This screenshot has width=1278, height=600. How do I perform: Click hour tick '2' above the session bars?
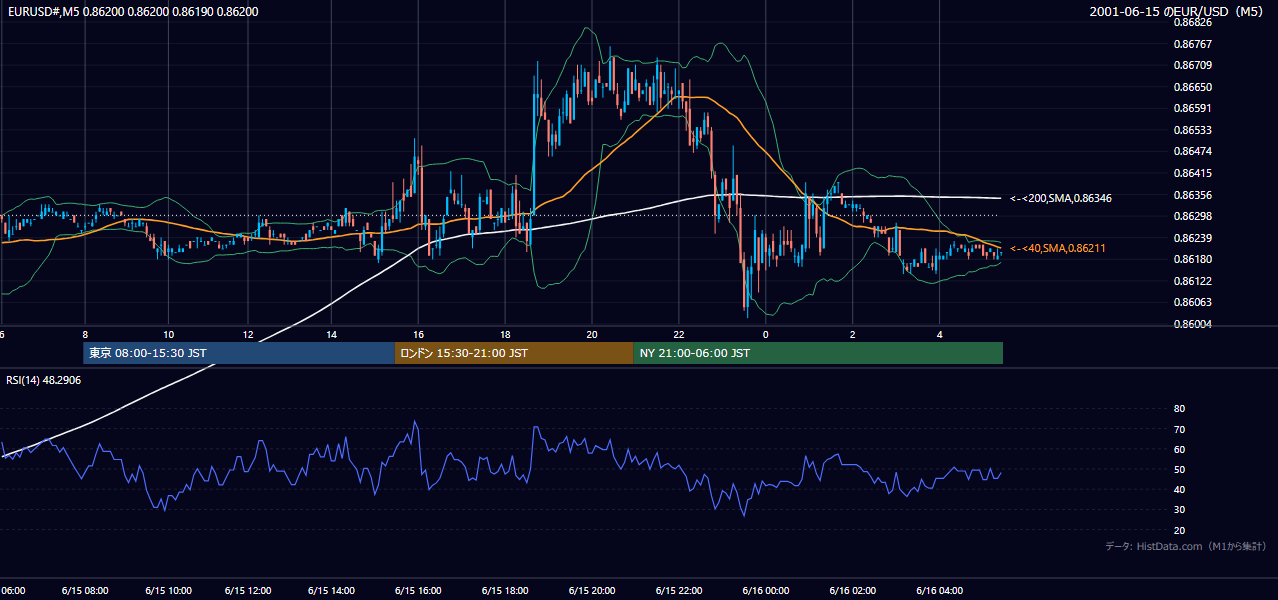(852, 334)
